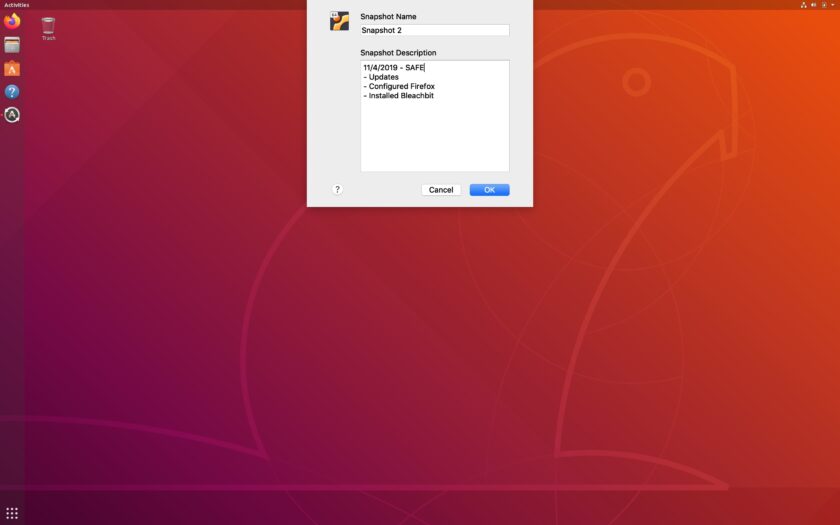Place cursor in "11/4/2019 - SAFE" line

[x=394, y=68]
